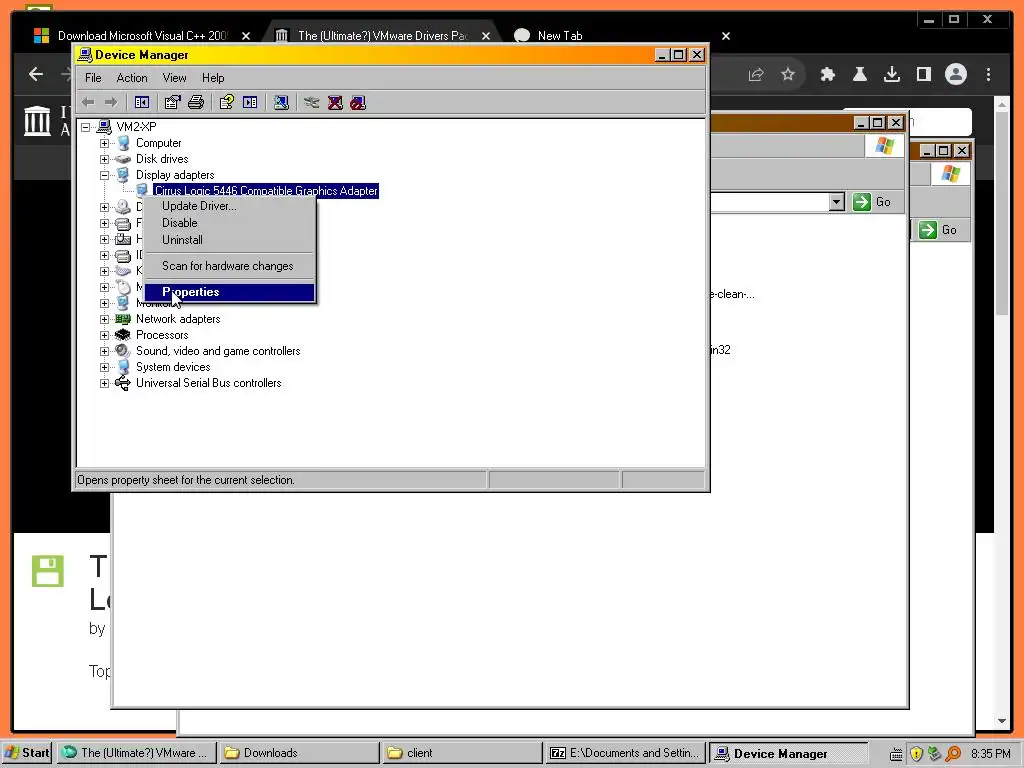Select Cirrus Logic 5446 Compatible Graphics Adapter
The height and width of the screenshot is (768, 1024).
[x=266, y=191]
